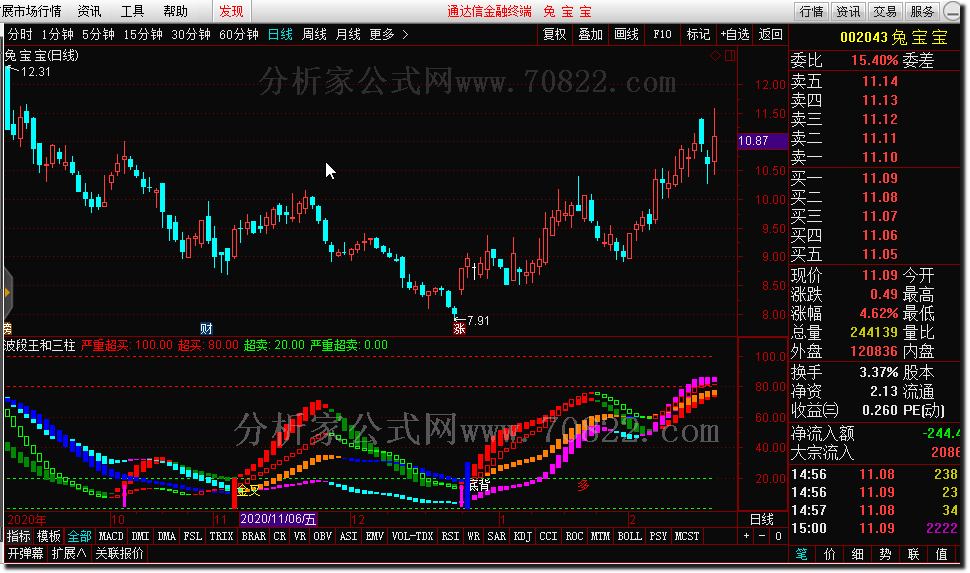Click the minus button beside the indicator tabs

tap(762, 536)
